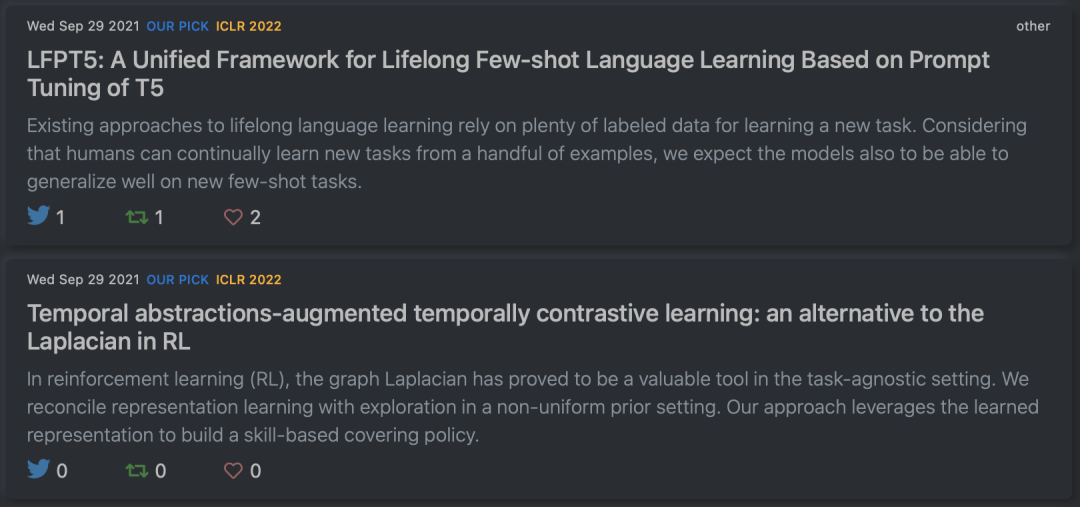Image resolution: width=1080 pixels, height=507 pixels.
Task: Click the retweet icon on Temporal abstractions card
Action: pyautogui.click(x=137, y=470)
